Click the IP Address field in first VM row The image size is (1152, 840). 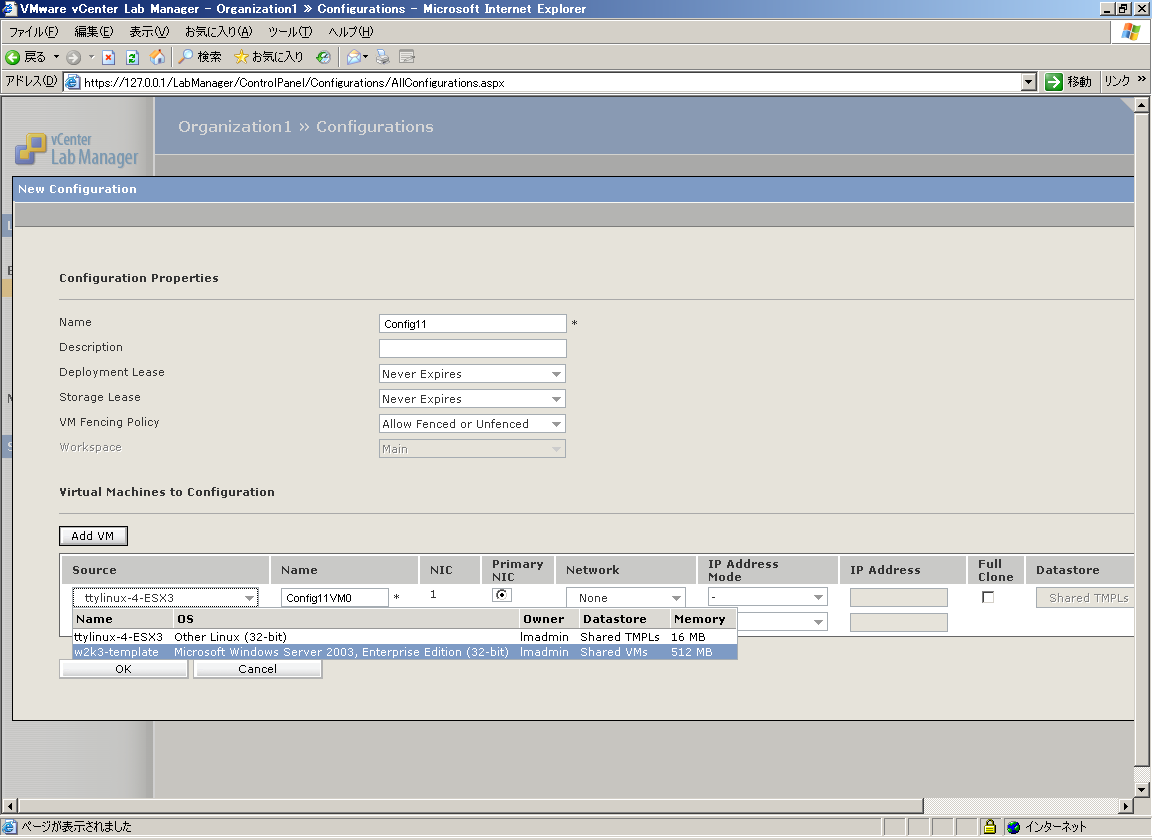(899, 597)
